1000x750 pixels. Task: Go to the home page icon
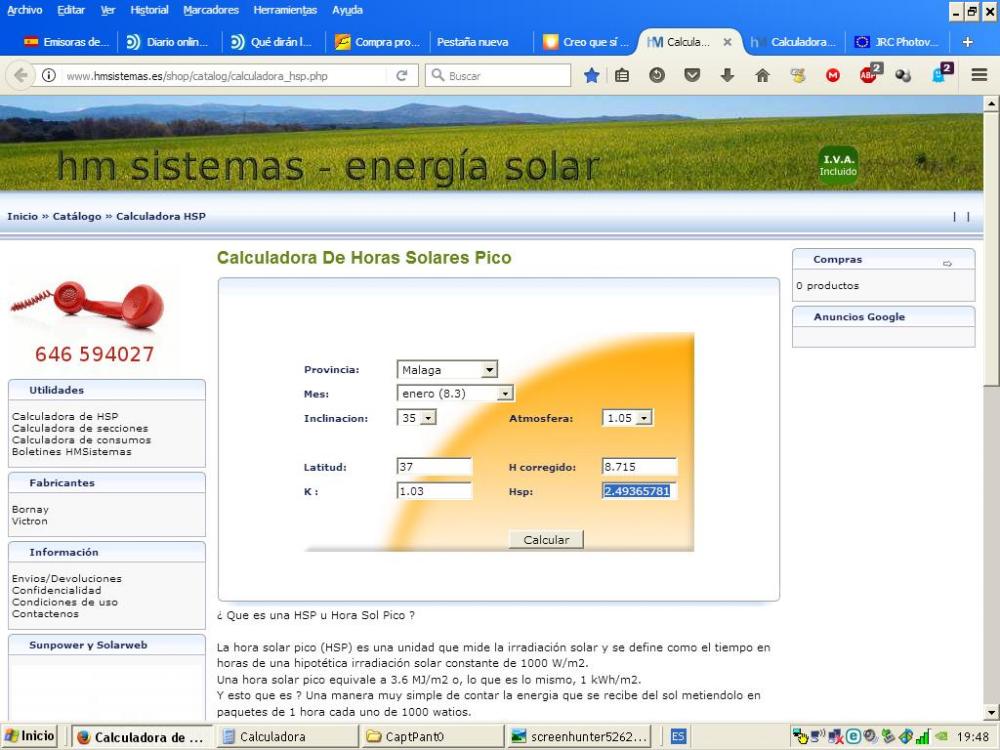(762, 75)
